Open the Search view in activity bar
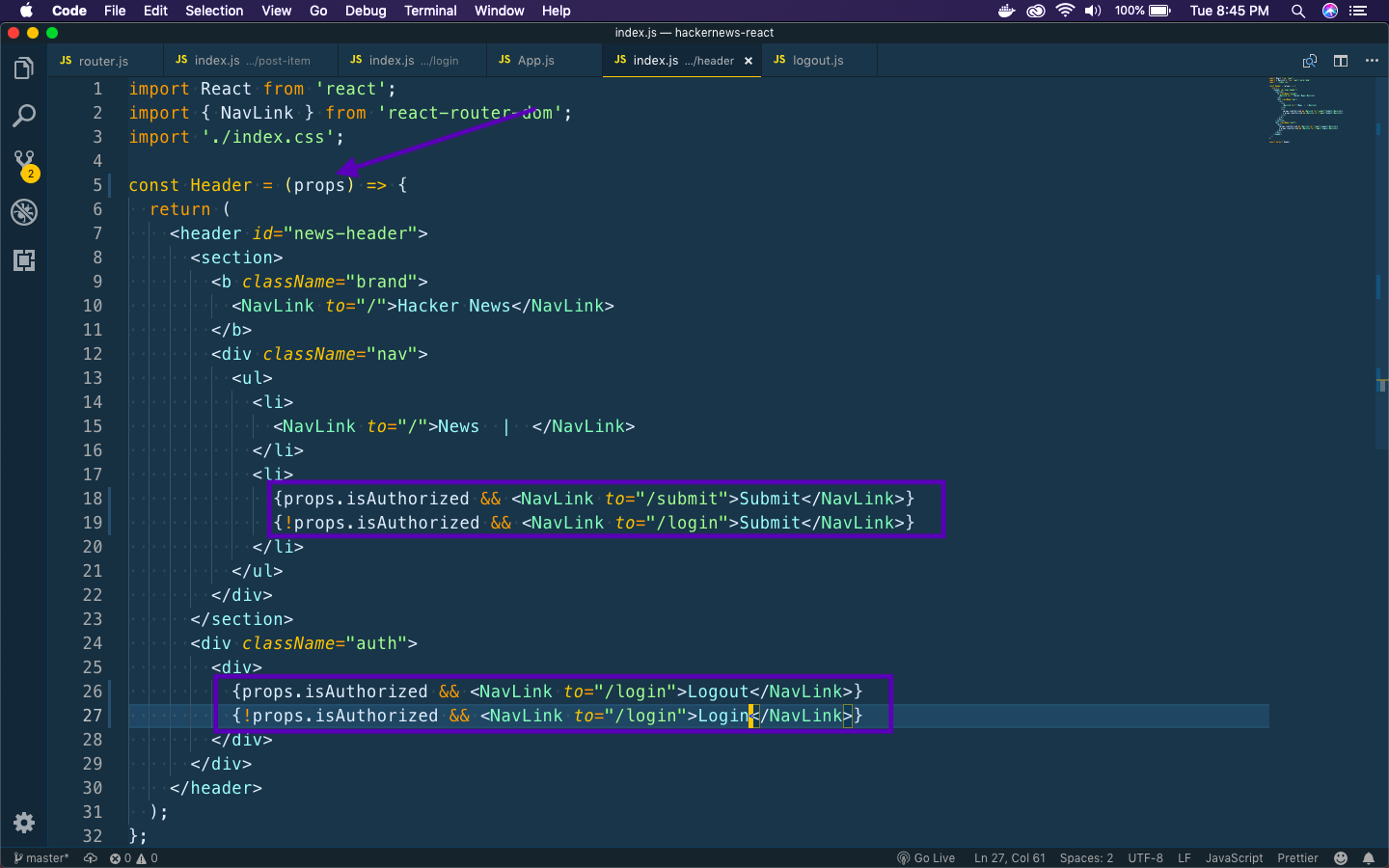The image size is (1389, 868). (x=24, y=117)
